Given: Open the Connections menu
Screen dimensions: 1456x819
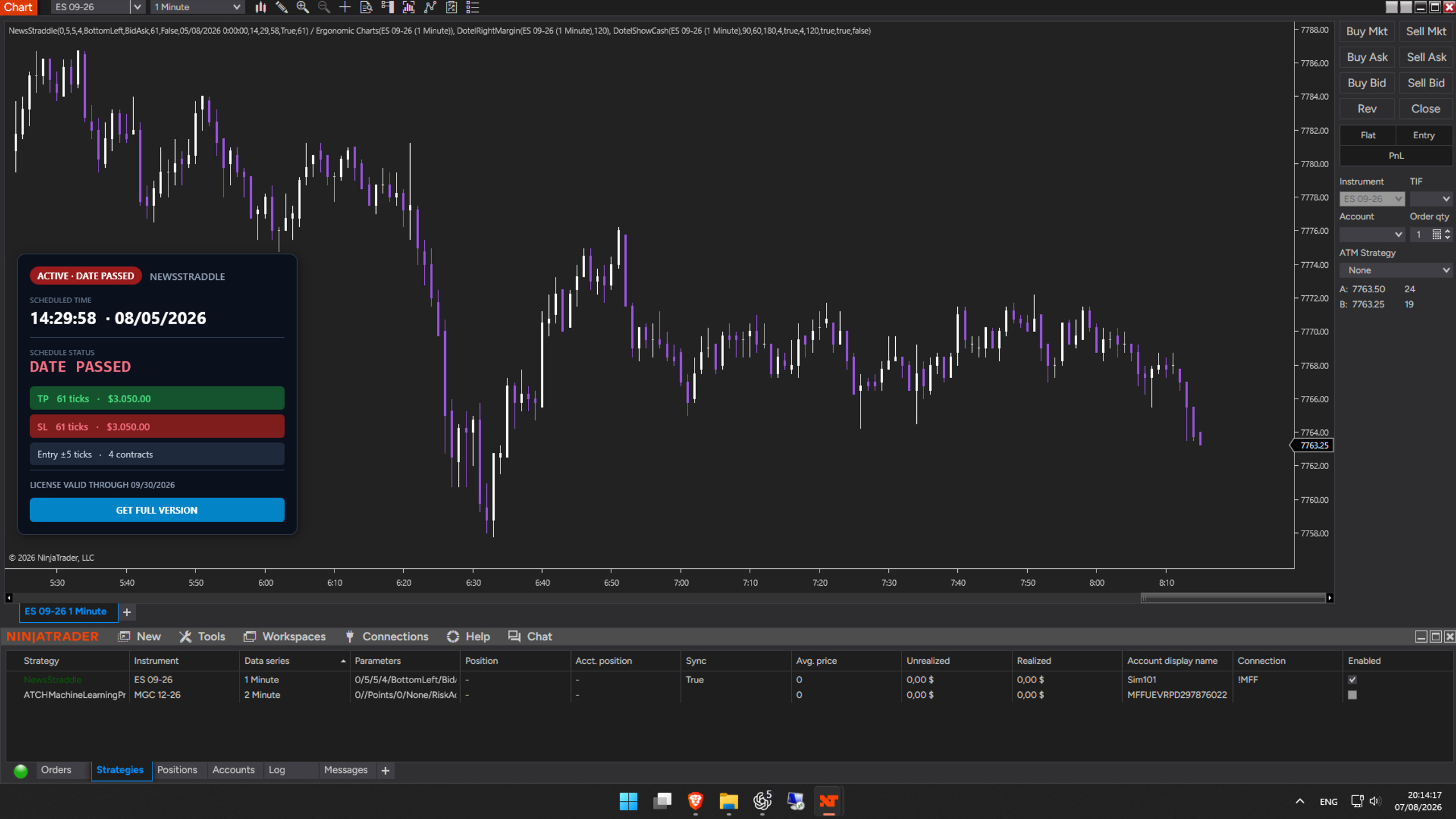Looking at the screenshot, I should (x=387, y=636).
